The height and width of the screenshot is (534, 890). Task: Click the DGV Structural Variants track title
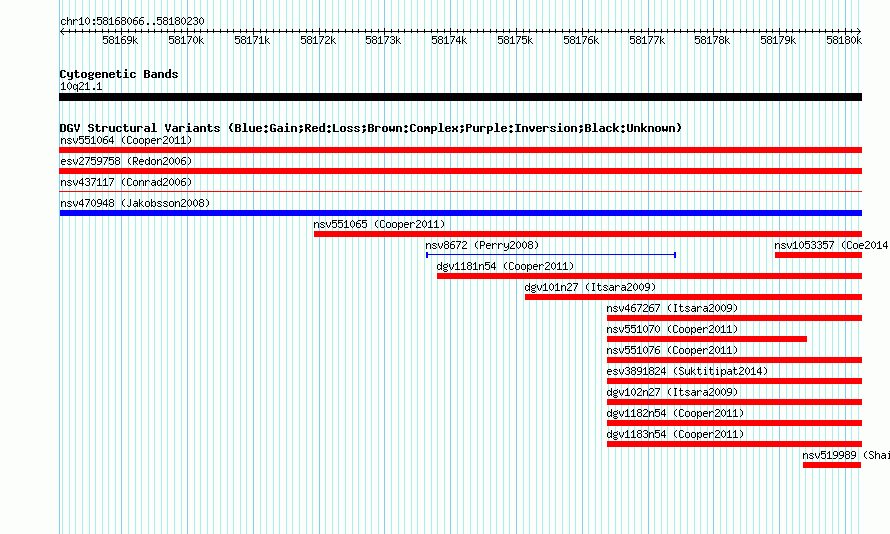pyautogui.click(x=371, y=128)
